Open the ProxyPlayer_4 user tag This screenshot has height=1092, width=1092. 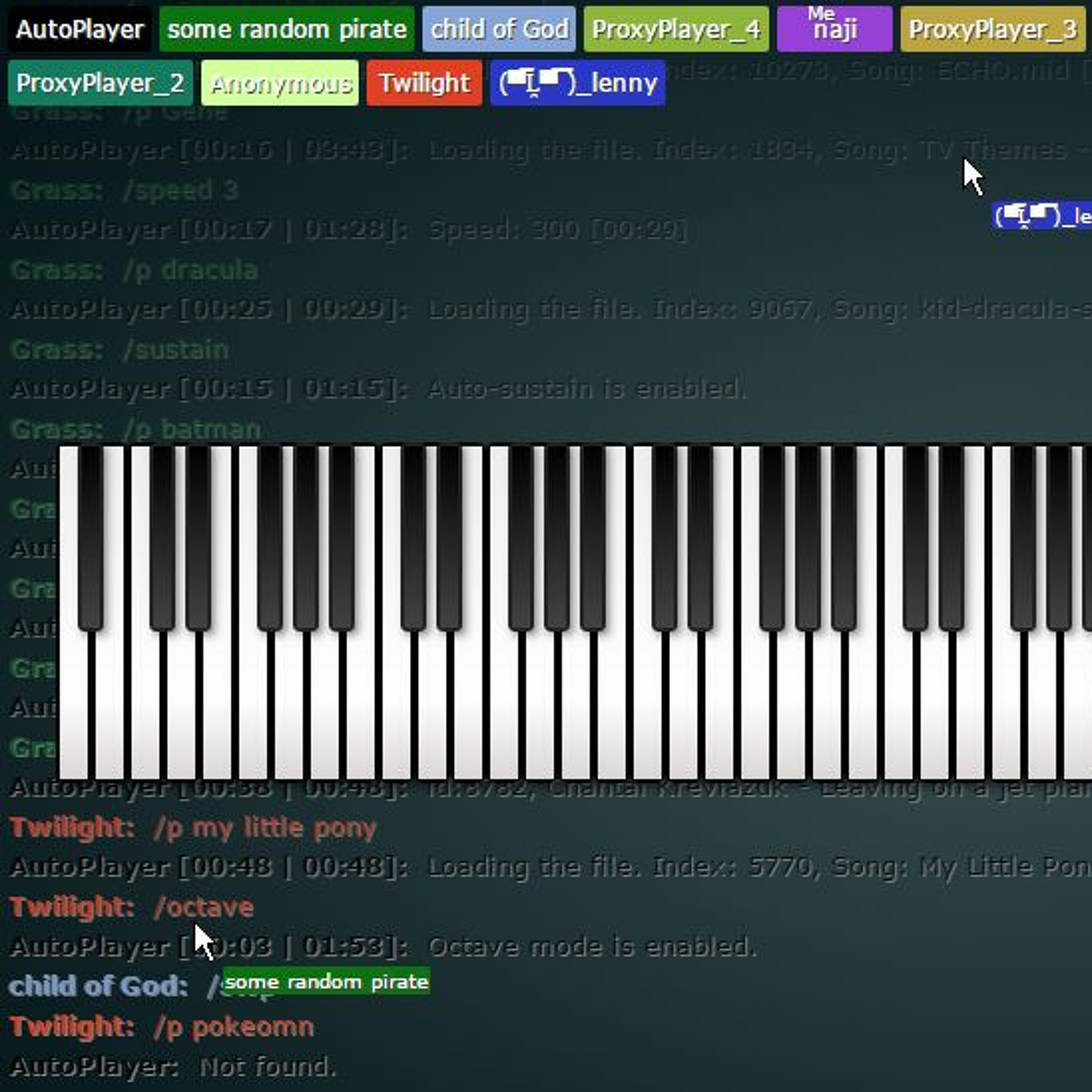tap(676, 29)
